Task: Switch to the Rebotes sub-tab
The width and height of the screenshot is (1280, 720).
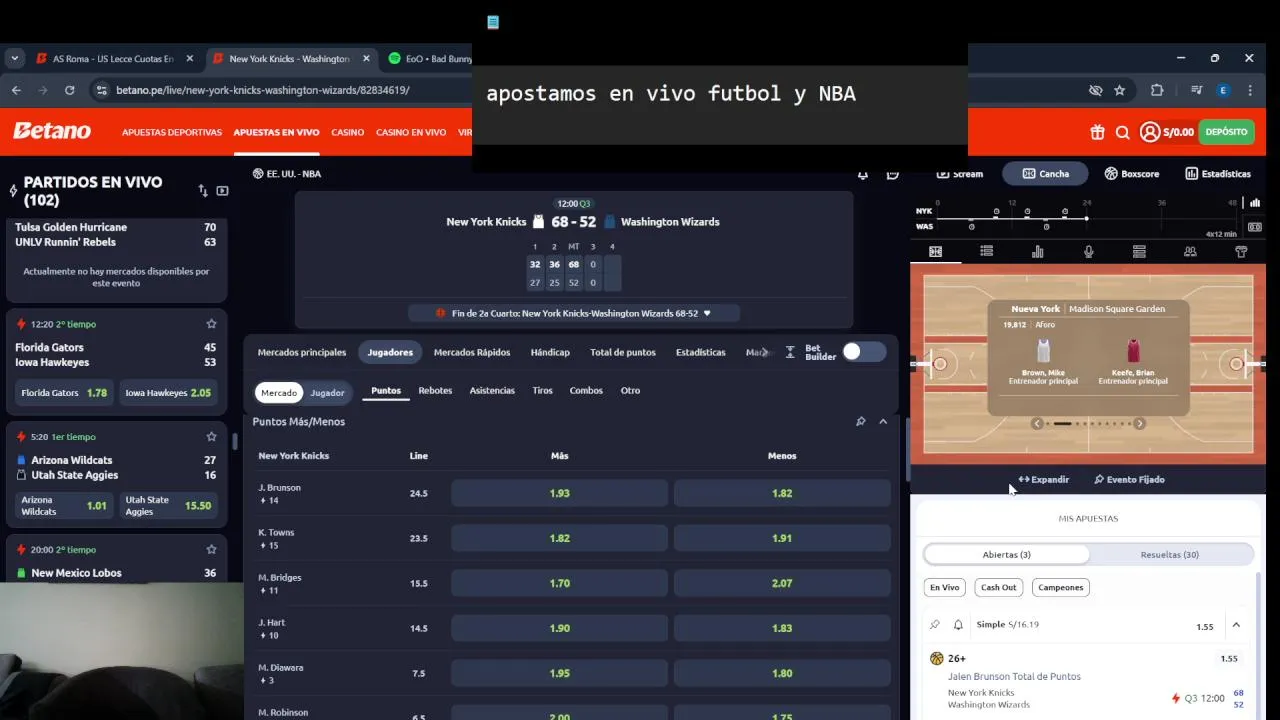Action: pos(435,391)
